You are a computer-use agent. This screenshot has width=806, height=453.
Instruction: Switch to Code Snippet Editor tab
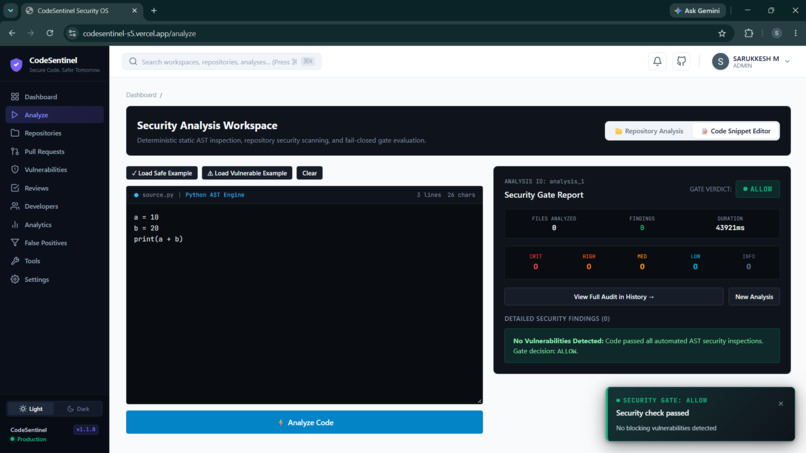(x=736, y=131)
